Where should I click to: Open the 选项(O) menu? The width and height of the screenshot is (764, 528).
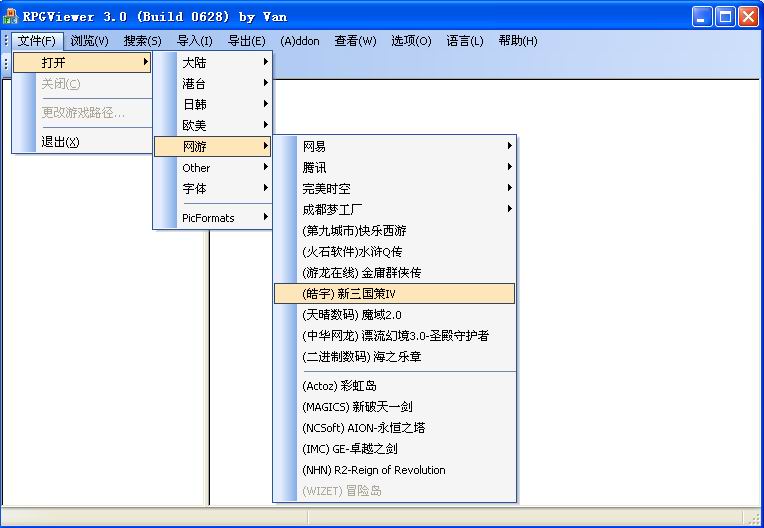pos(411,41)
